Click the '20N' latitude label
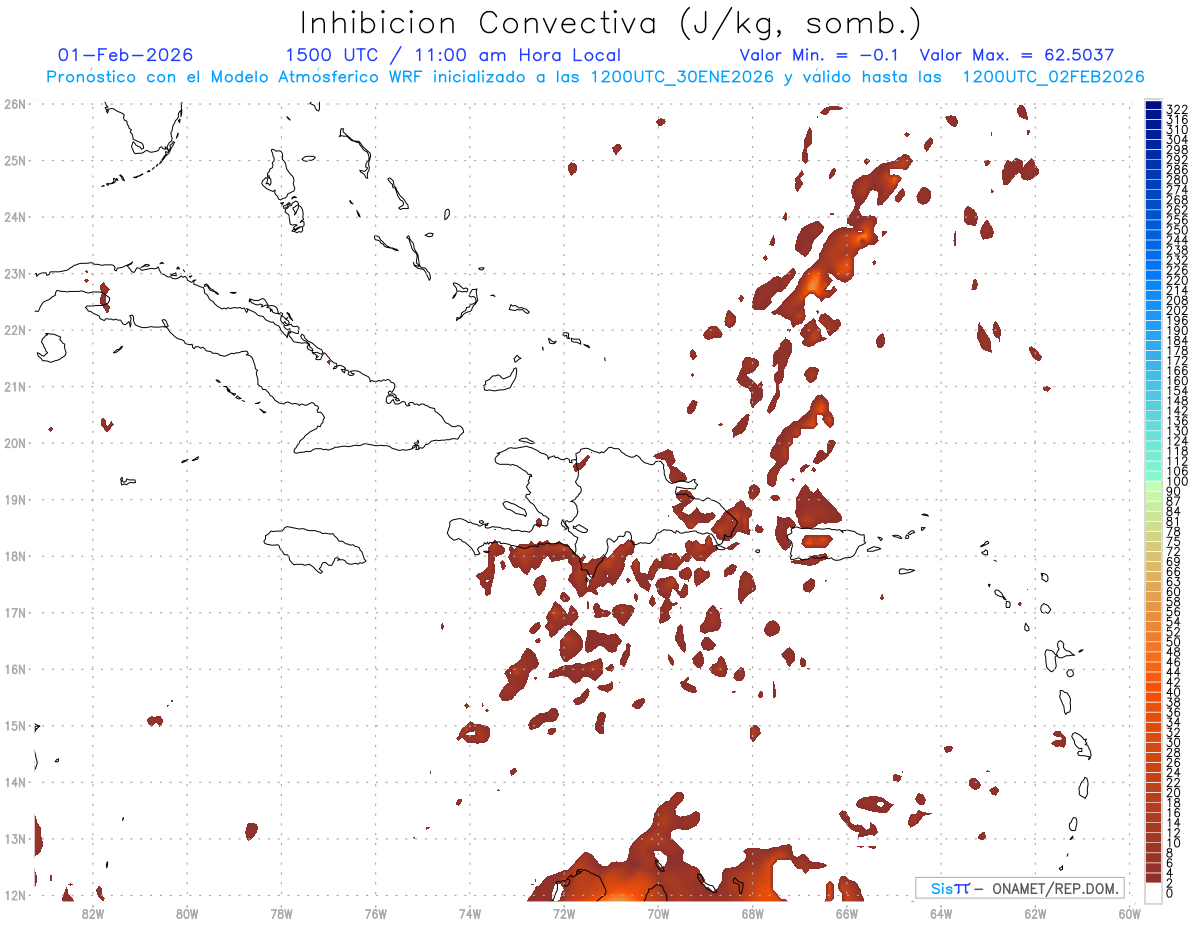Screen dimensions: 1200x927 15,442
